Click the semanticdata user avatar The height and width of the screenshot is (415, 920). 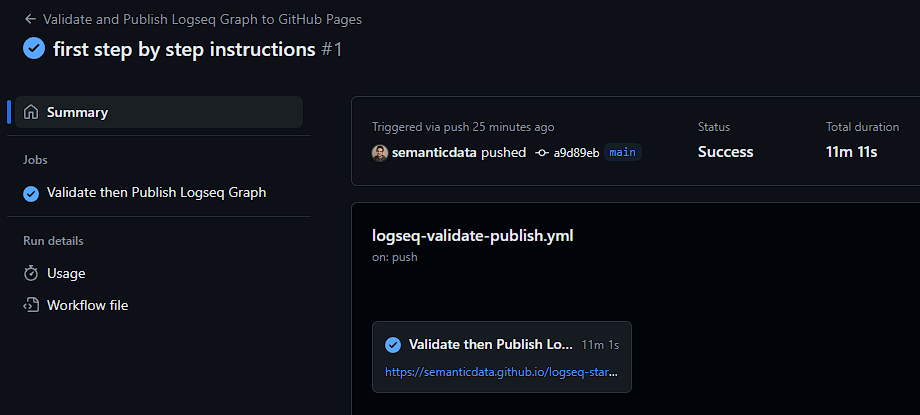coord(380,153)
